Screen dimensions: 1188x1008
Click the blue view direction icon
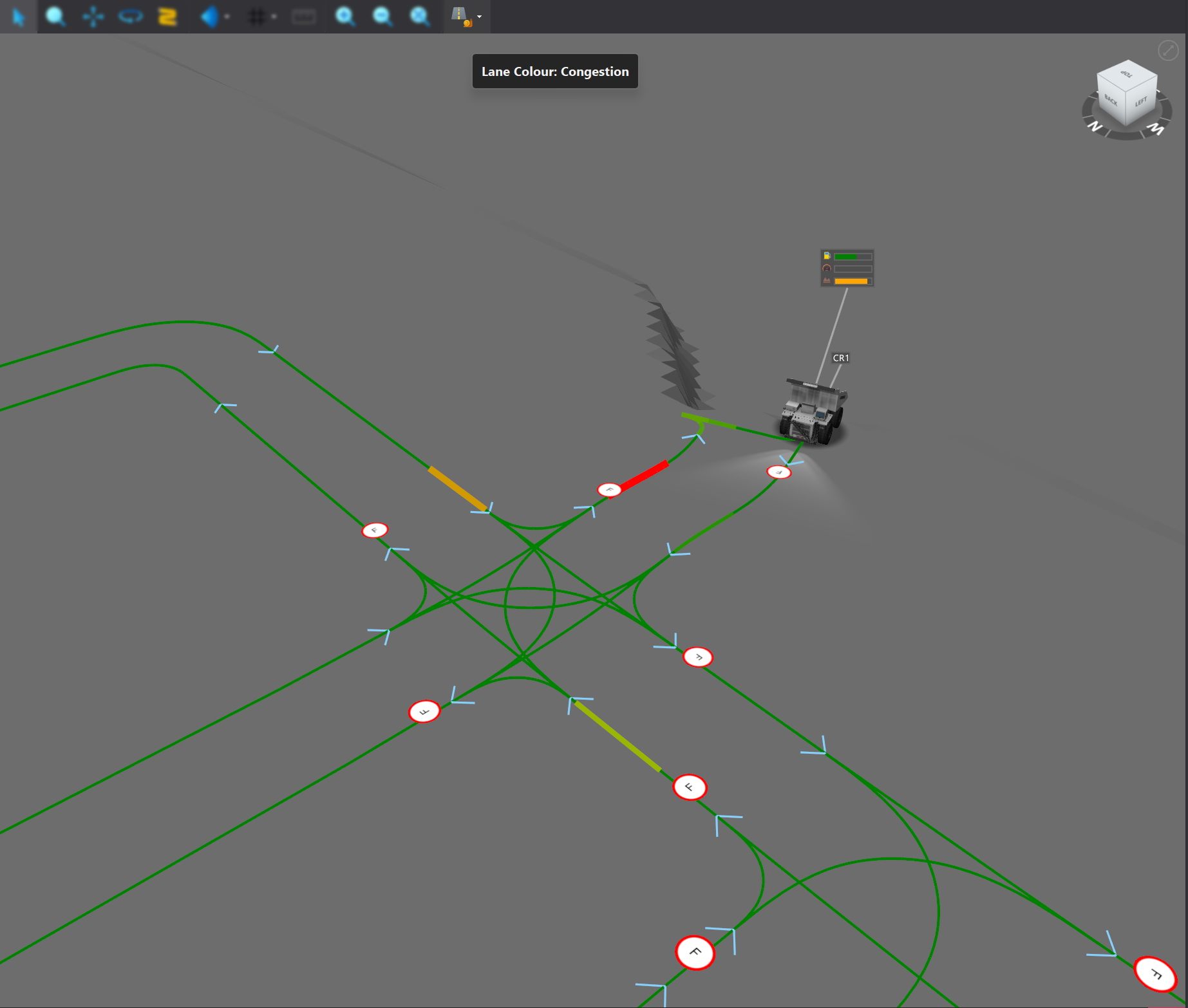(x=209, y=17)
